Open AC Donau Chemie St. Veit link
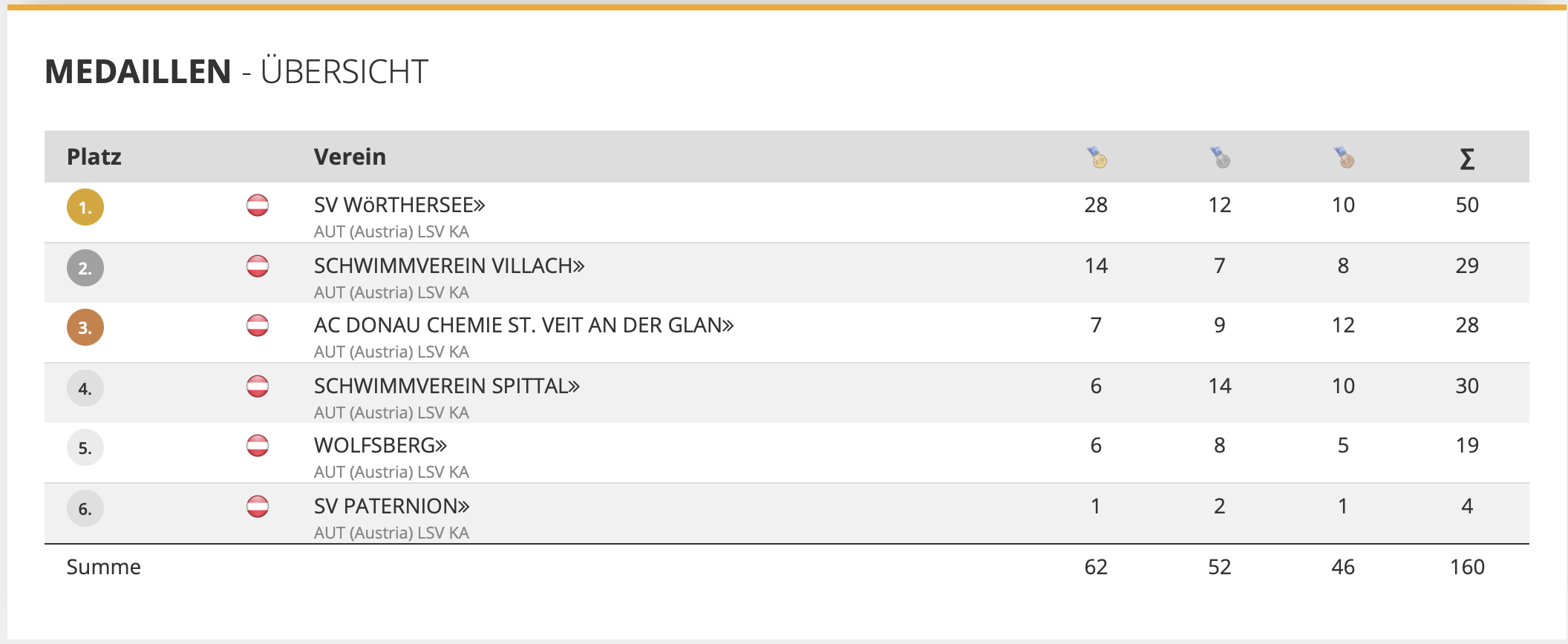 pos(523,326)
